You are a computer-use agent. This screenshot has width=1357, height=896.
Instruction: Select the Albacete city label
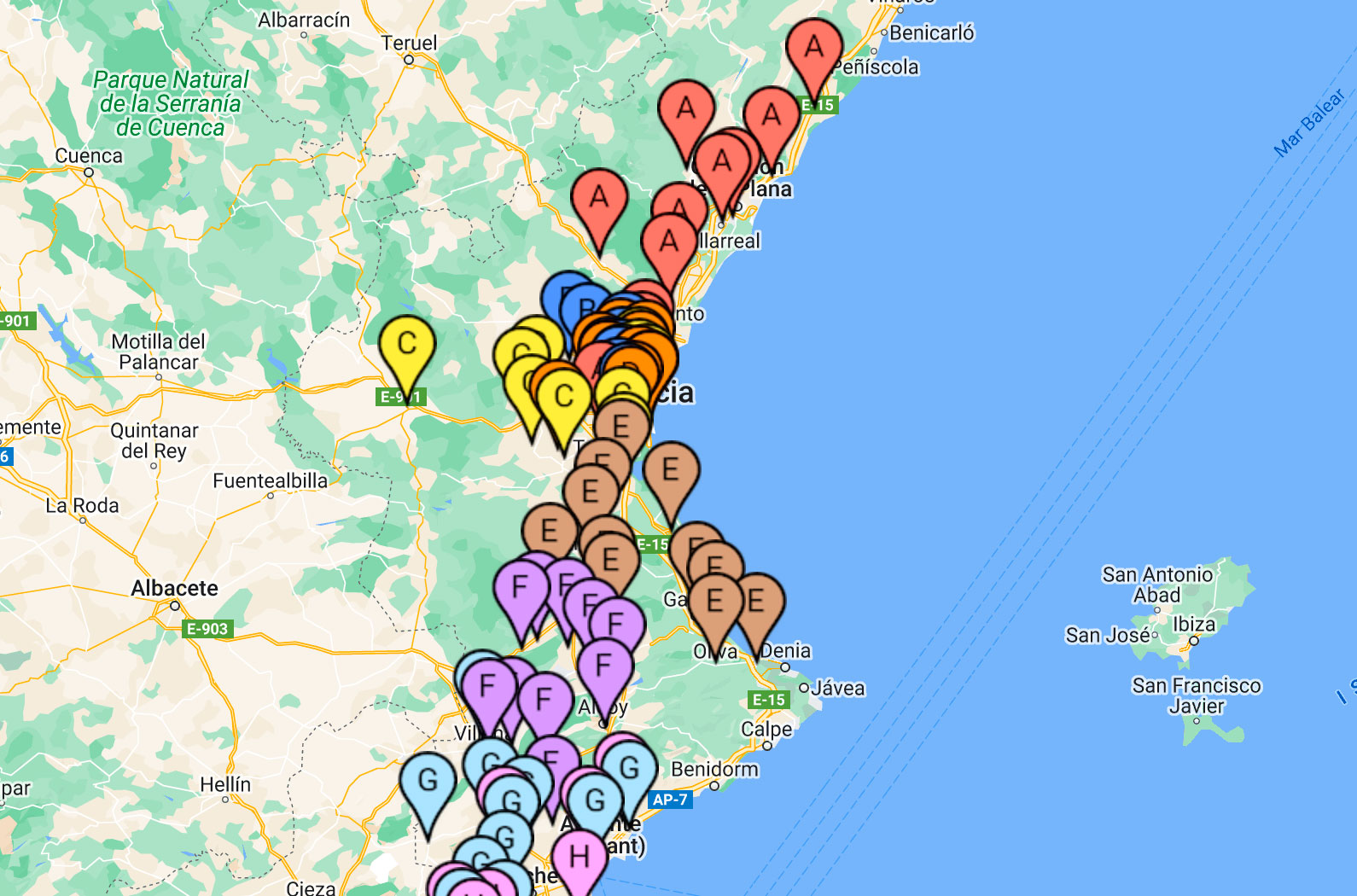click(174, 588)
